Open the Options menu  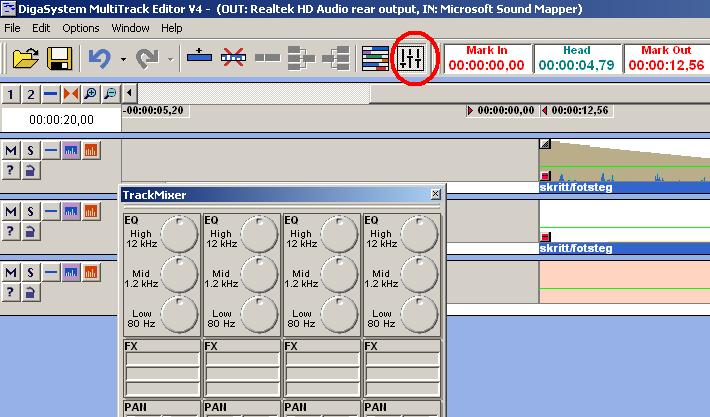[81, 28]
